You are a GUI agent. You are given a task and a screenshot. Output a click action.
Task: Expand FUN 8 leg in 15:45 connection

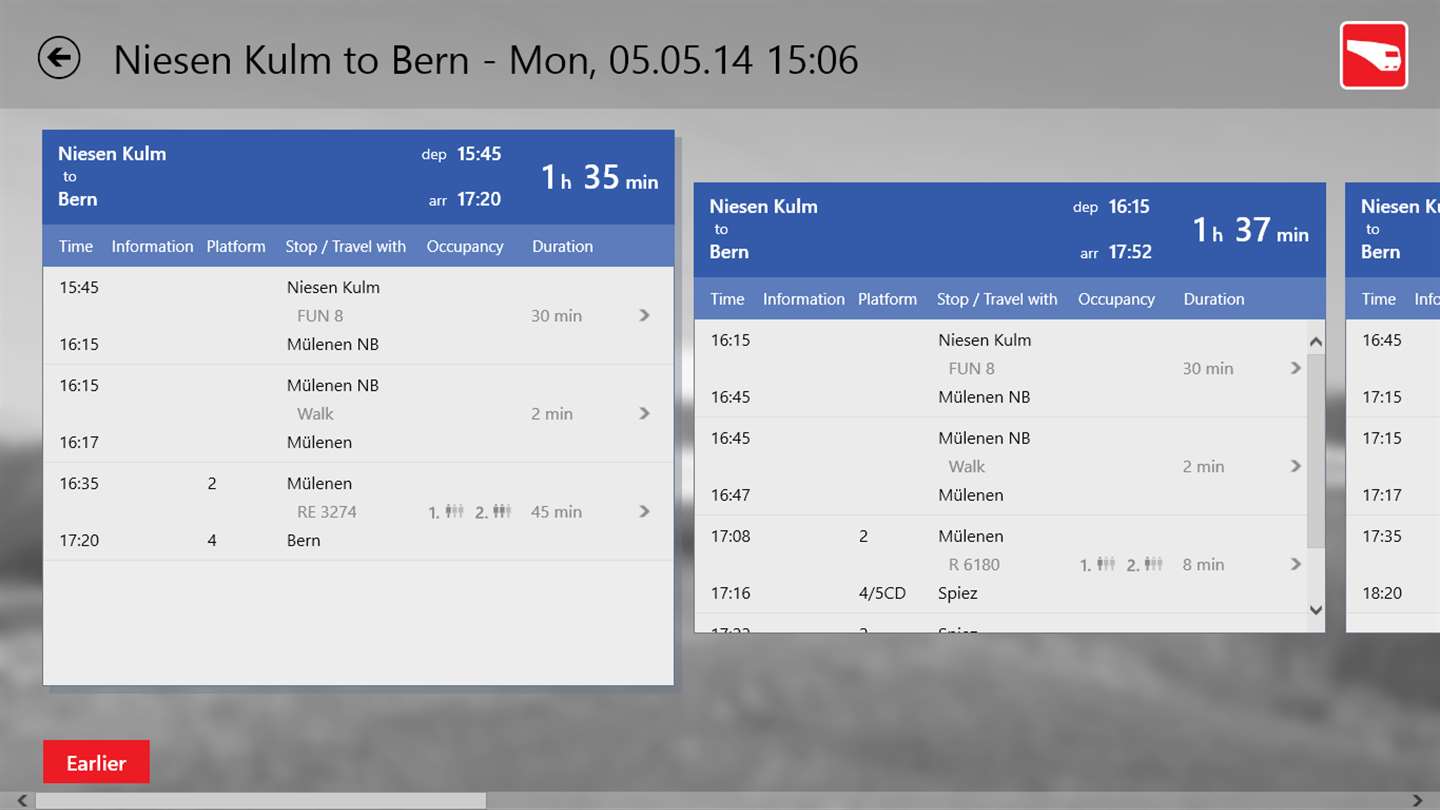(644, 315)
